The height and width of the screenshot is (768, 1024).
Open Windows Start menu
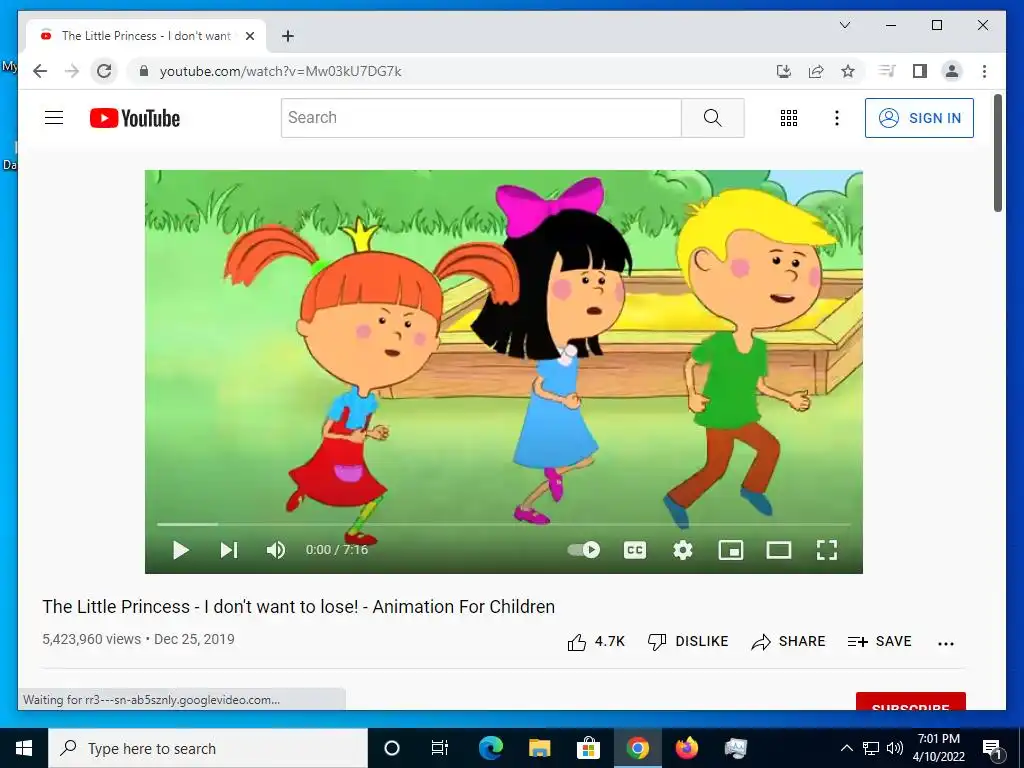(x=24, y=748)
